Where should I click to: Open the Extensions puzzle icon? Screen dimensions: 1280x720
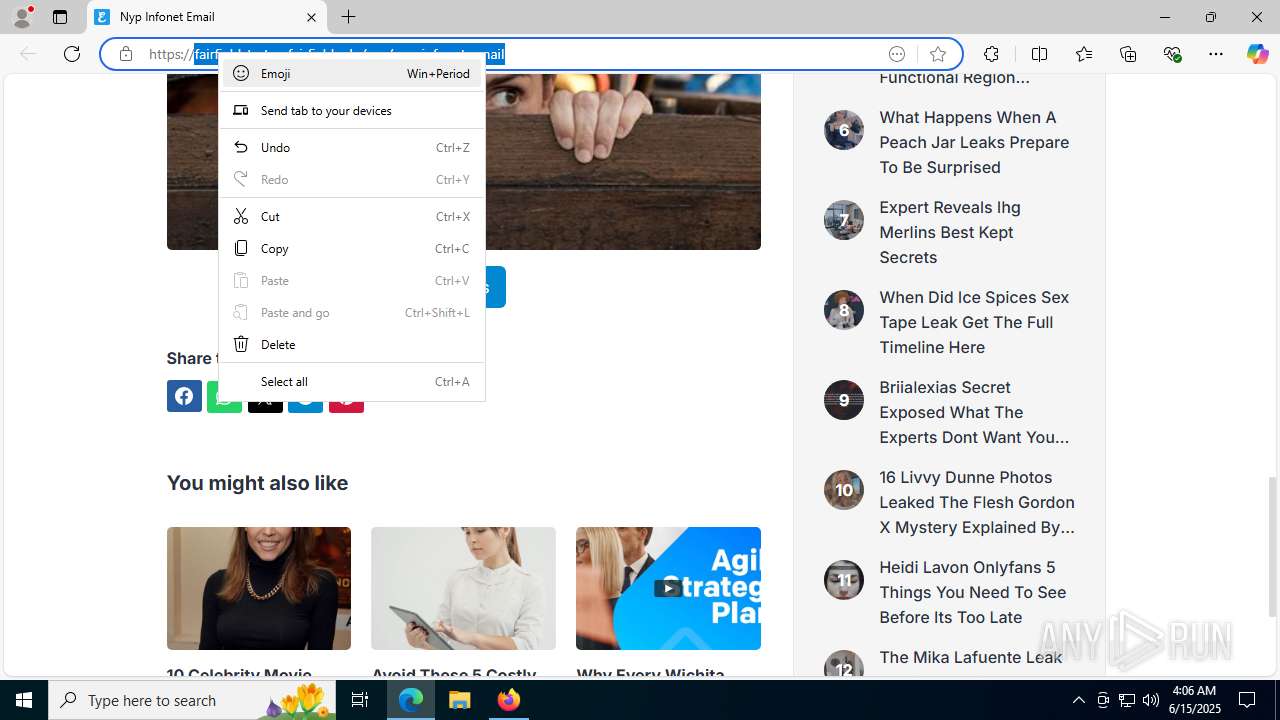tap(991, 54)
